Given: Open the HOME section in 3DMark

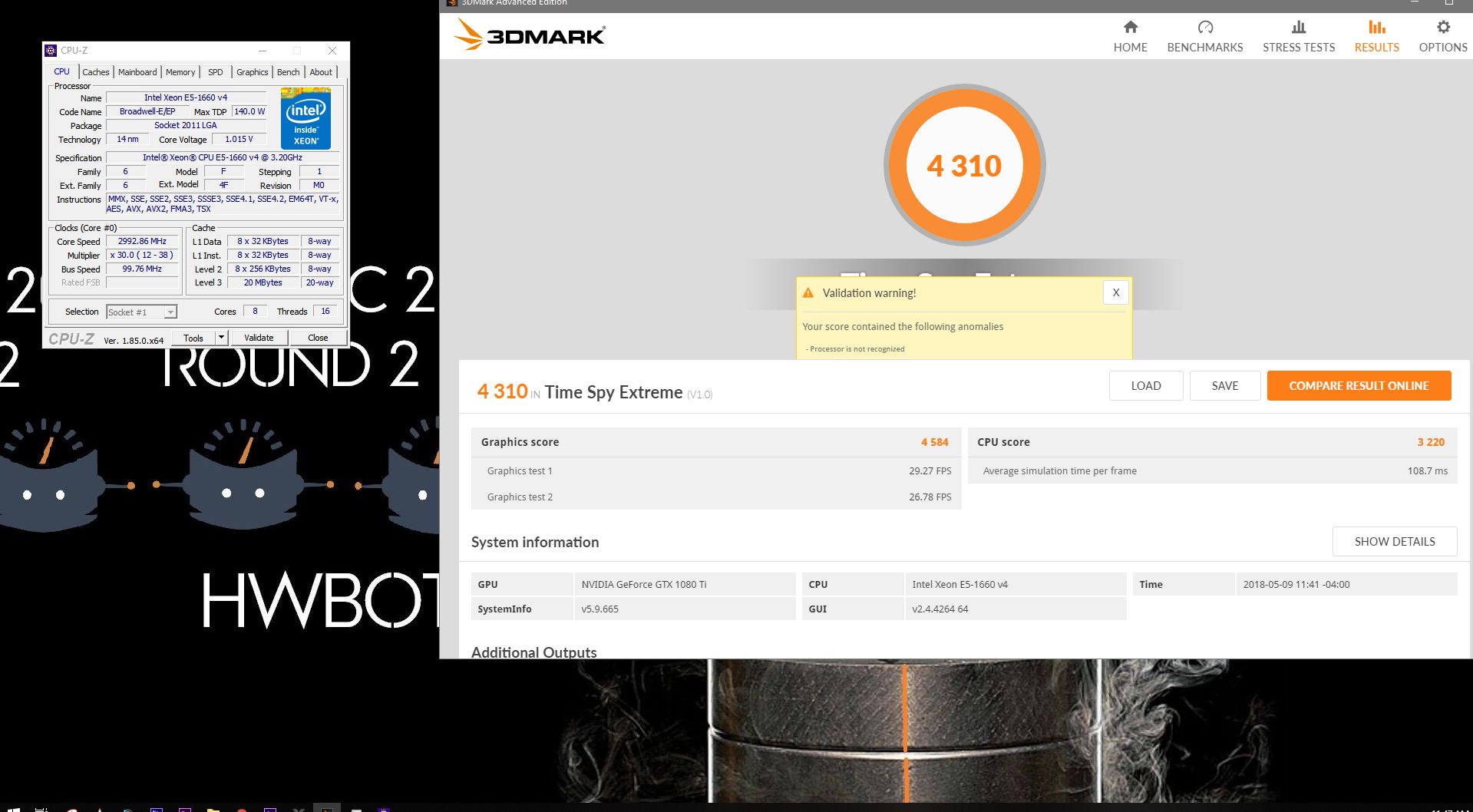Looking at the screenshot, I should point(1130,36).
